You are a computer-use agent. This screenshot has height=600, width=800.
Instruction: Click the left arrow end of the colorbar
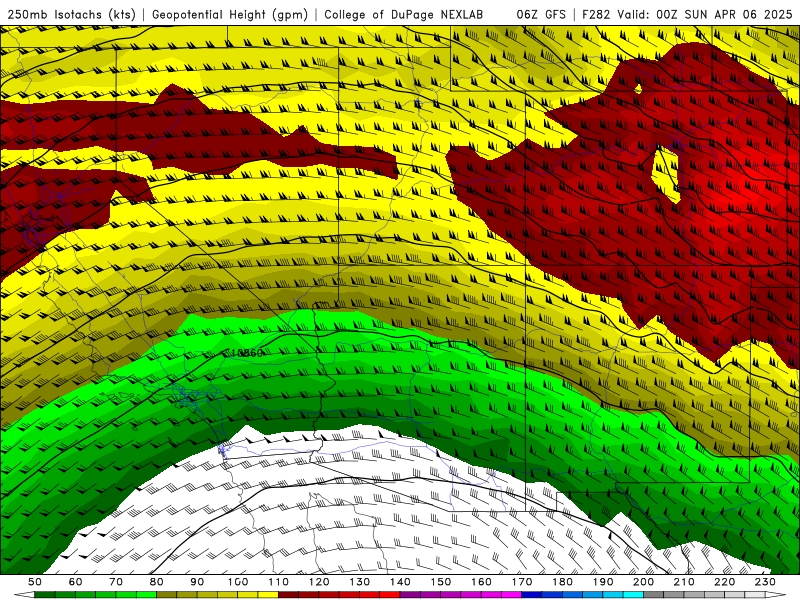click(24, 595)
